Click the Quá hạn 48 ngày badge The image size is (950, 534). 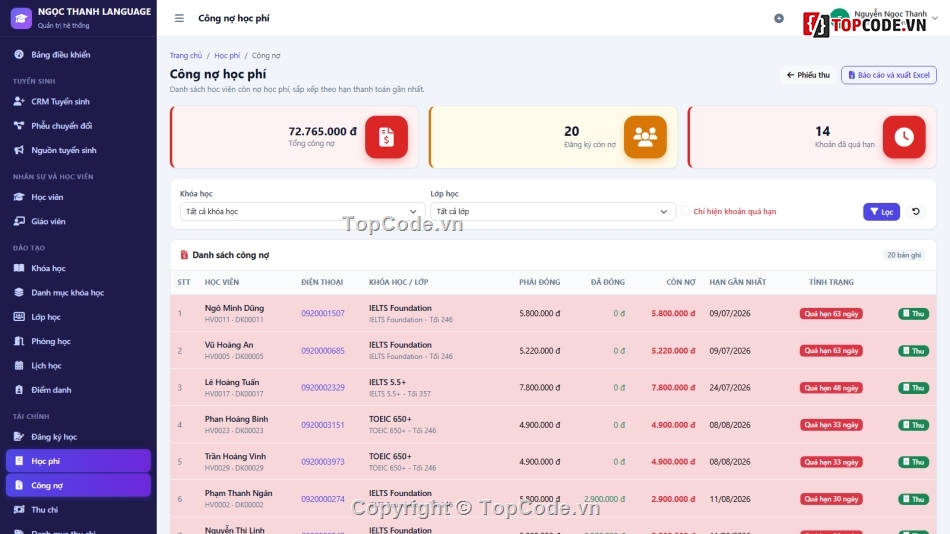coord(831,387)
